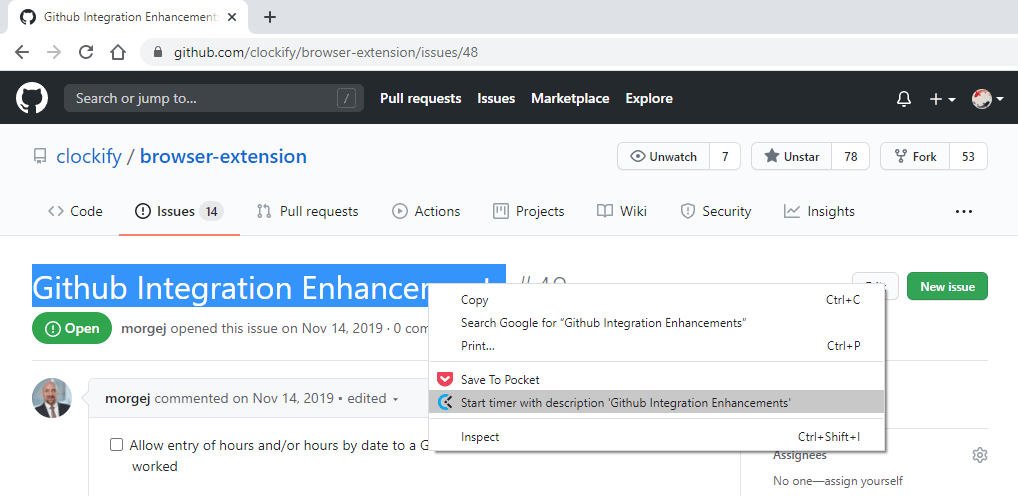The width and height of the screenshot is (1018, 496).
Task: Choose Print in the context menu
Action: tap(657, 346)
